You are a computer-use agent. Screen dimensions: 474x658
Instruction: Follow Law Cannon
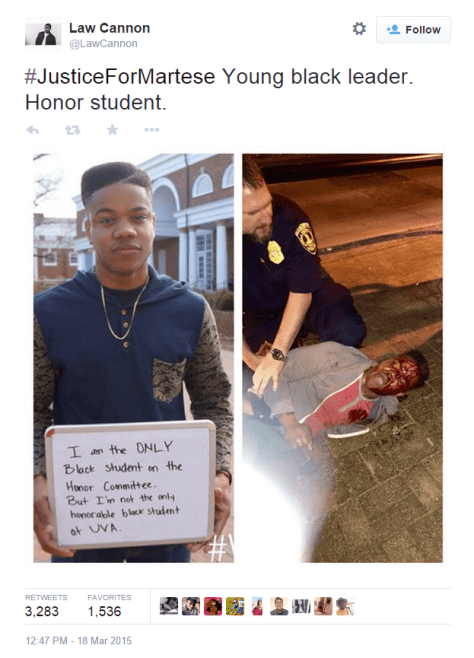pyautogui.click(x=413, y=30)
